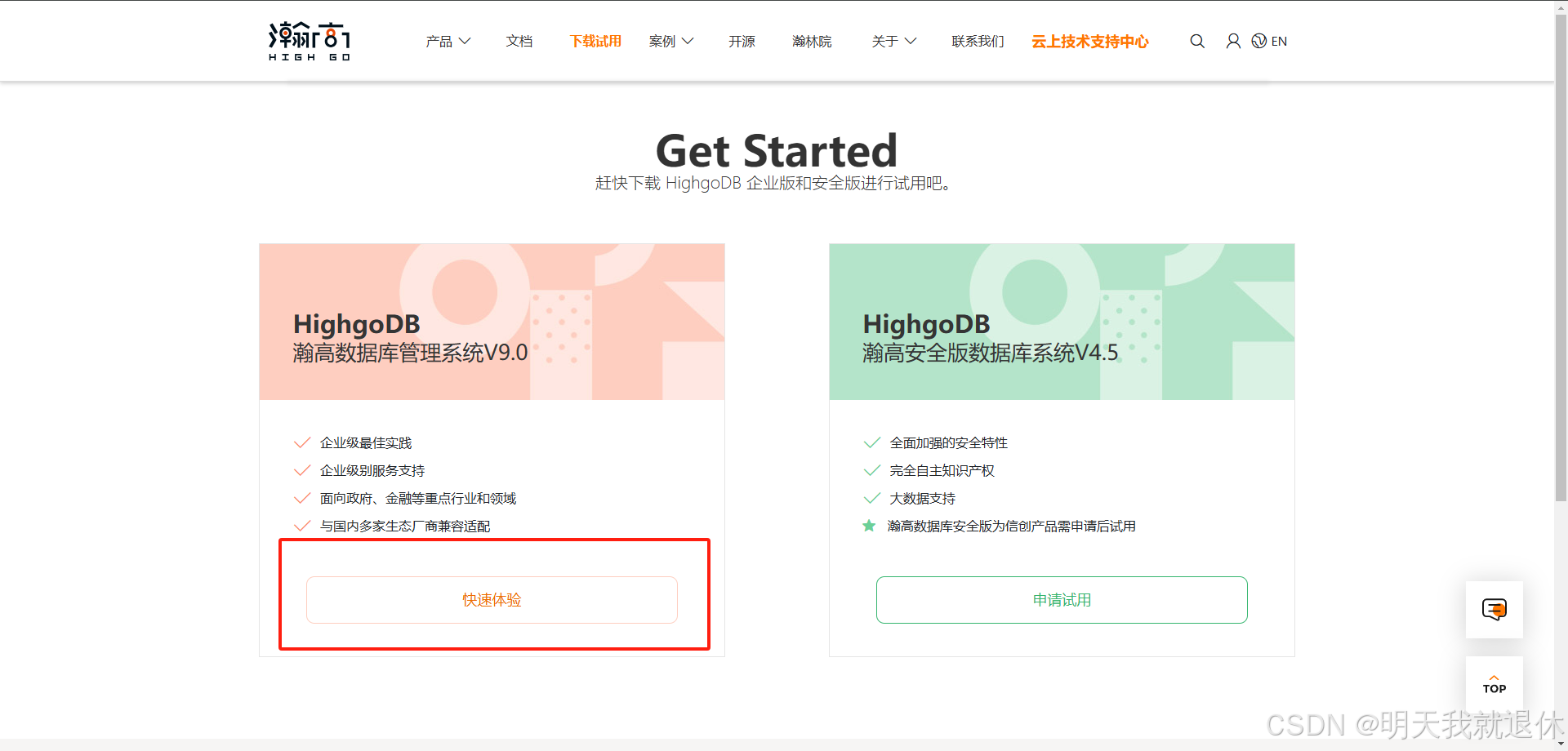The image size is (1568, 751).
Task: Select the 下载试用 menu item
Action: pos(595,41)
